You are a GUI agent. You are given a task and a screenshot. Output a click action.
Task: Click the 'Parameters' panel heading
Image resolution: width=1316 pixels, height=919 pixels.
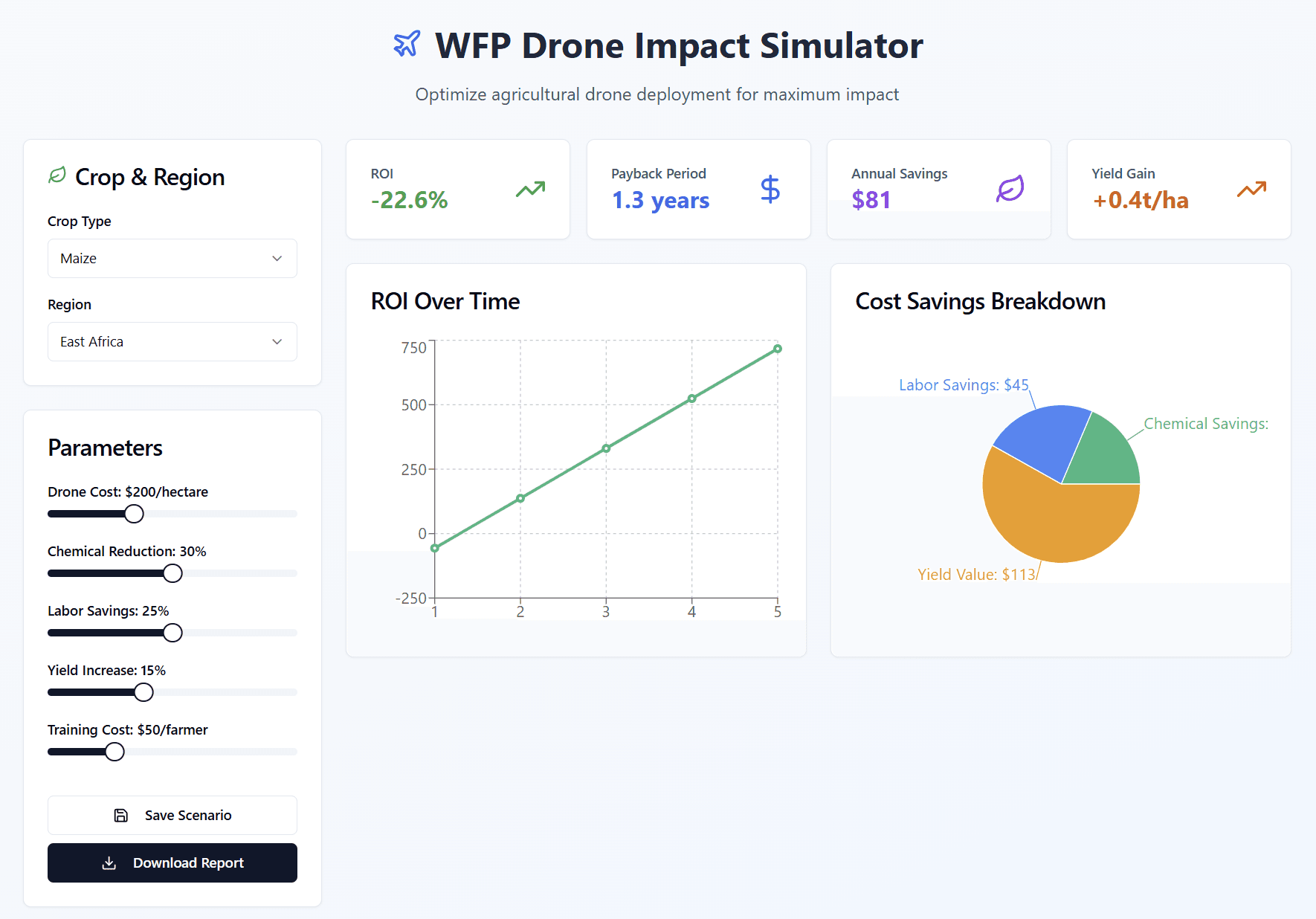point(105,448)
